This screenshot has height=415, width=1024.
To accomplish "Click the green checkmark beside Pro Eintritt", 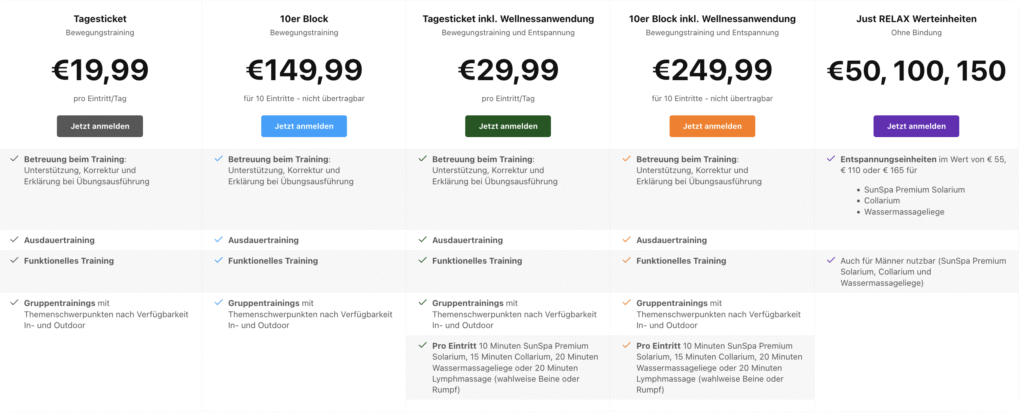I will [423, 345].
